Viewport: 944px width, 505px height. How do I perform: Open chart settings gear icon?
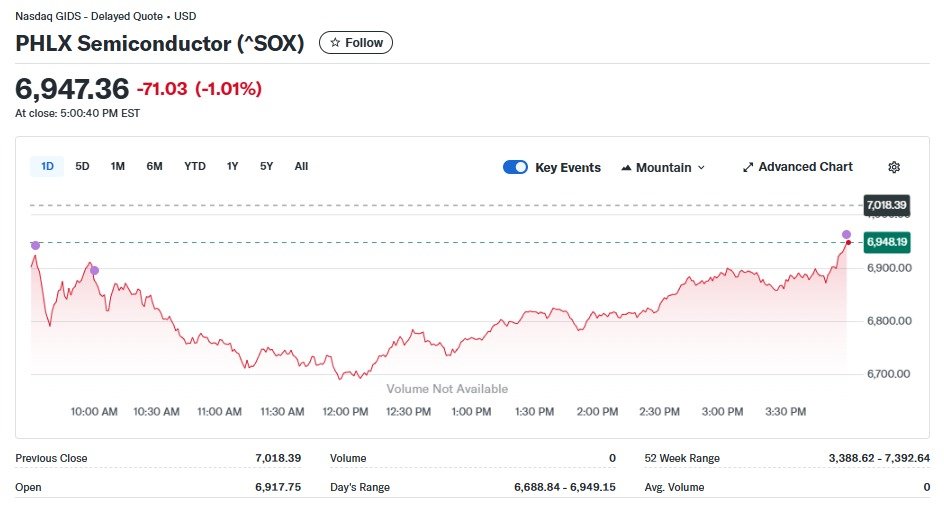894,167
